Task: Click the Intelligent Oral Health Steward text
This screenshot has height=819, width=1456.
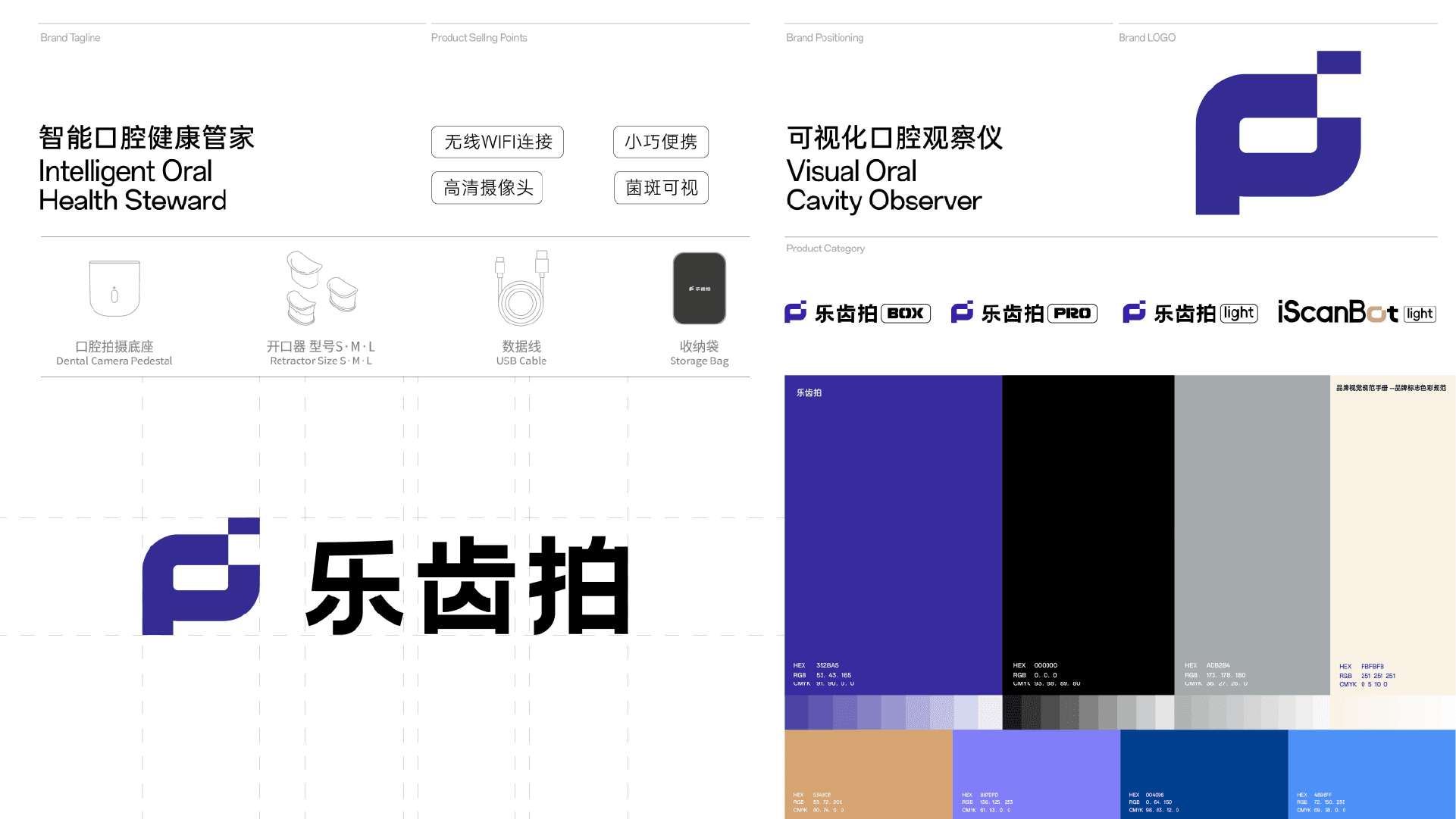Action: click(x=133, y=186)
